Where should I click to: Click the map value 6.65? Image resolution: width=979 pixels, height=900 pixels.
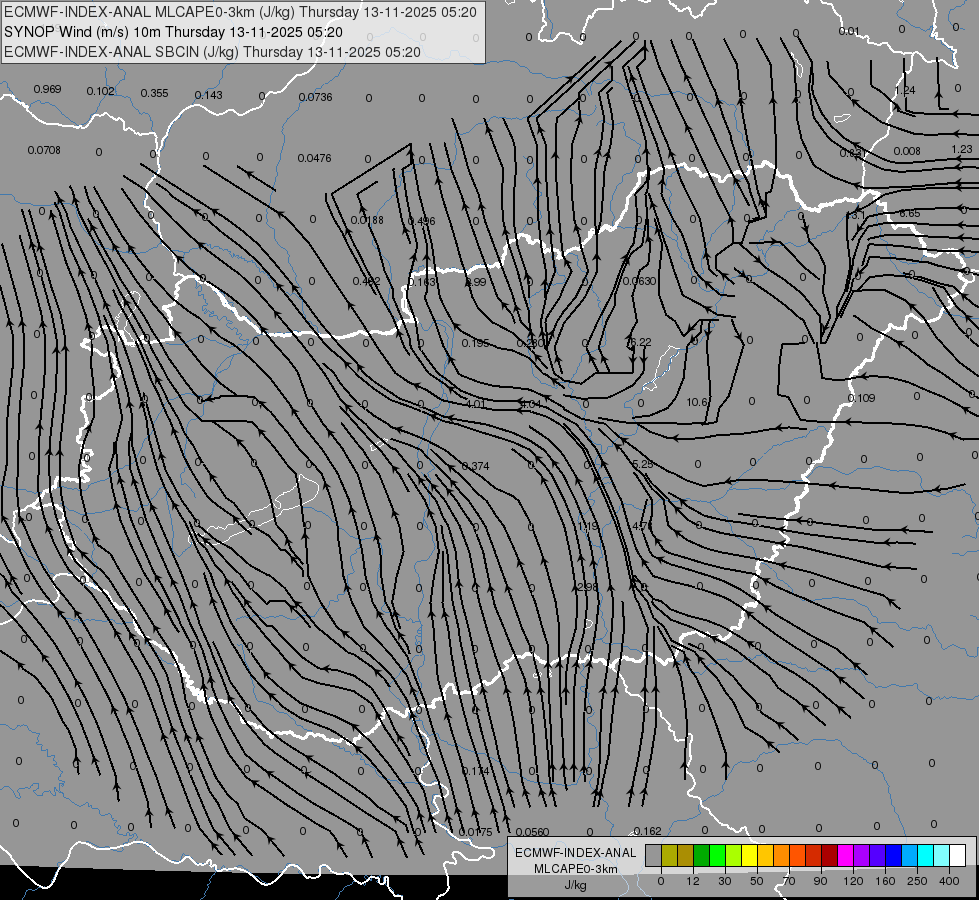point(909,214)
